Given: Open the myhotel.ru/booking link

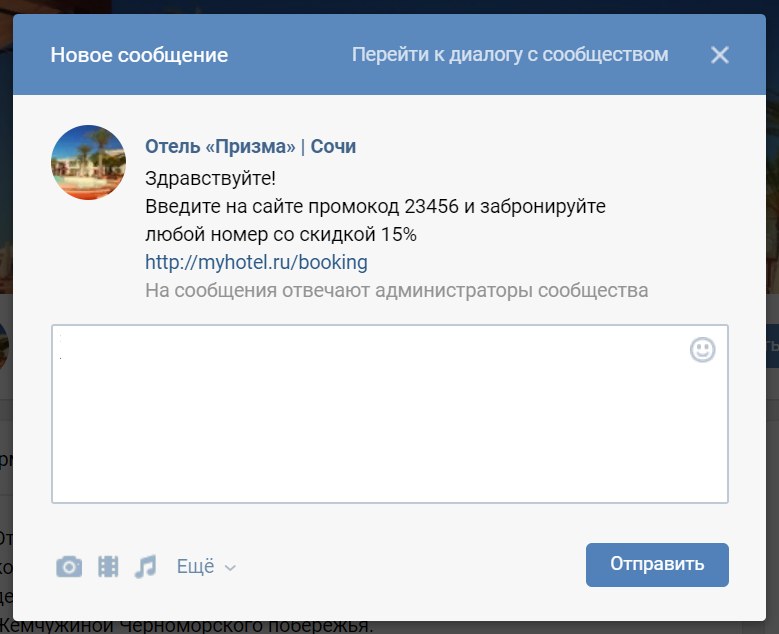Looking at the screenshot, I should (x=256, y=263).
